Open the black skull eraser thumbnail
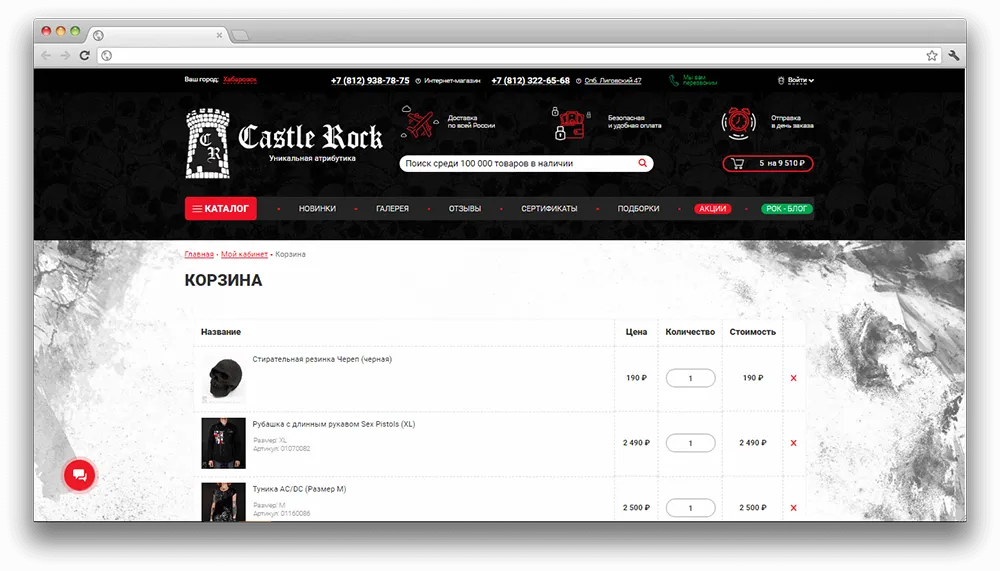This screenshot has height=571, width=1000. click(x=223, y=378)
